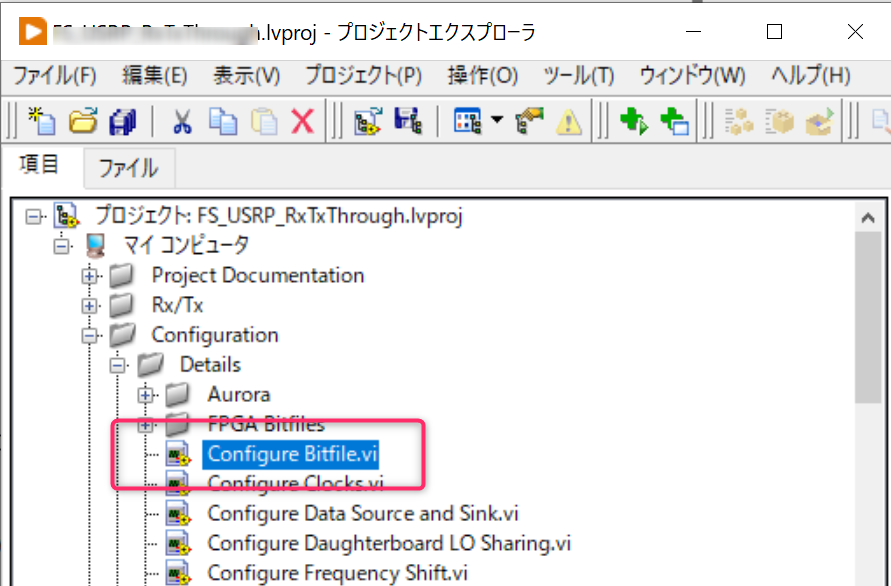Select the マイ コンピュータ label
The height and width of the screenshot is (586, 891).
click(186, 246)
